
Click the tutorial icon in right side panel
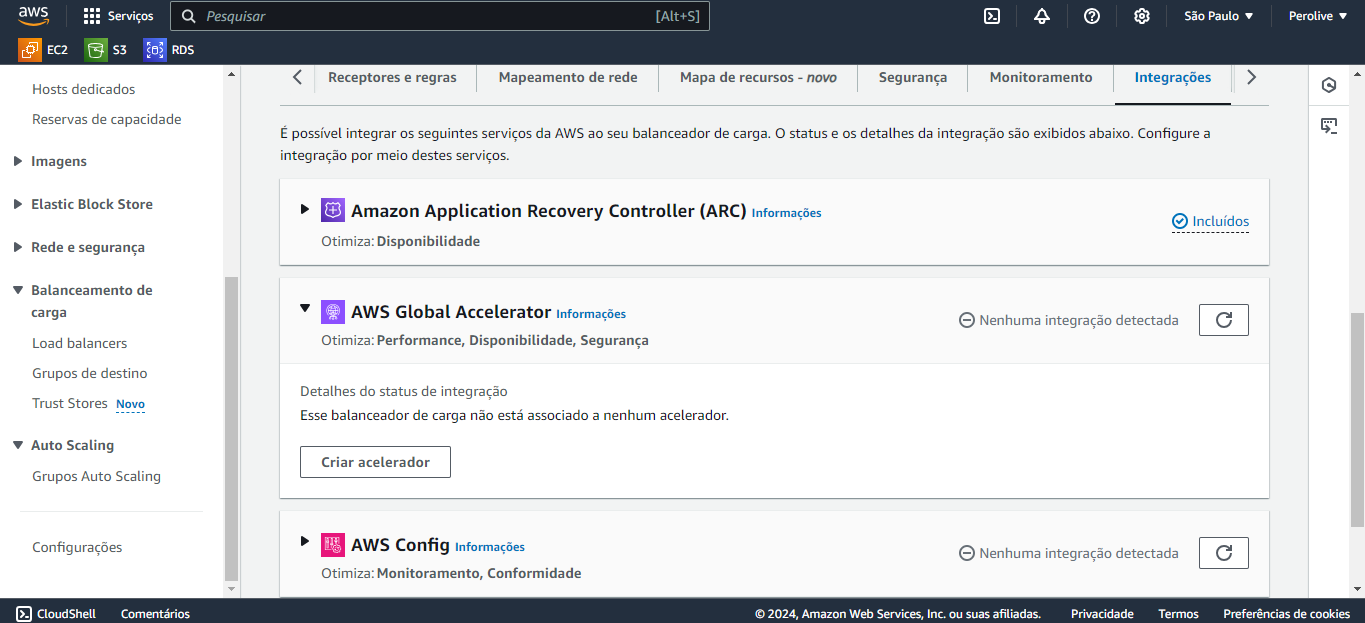pos(1329,125)
